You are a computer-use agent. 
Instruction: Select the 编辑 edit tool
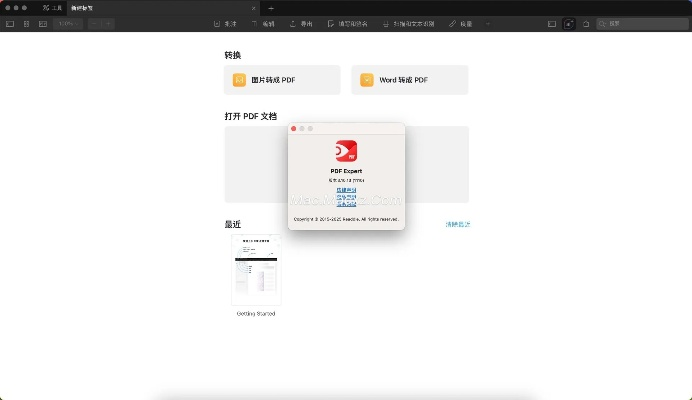[263, 23]
